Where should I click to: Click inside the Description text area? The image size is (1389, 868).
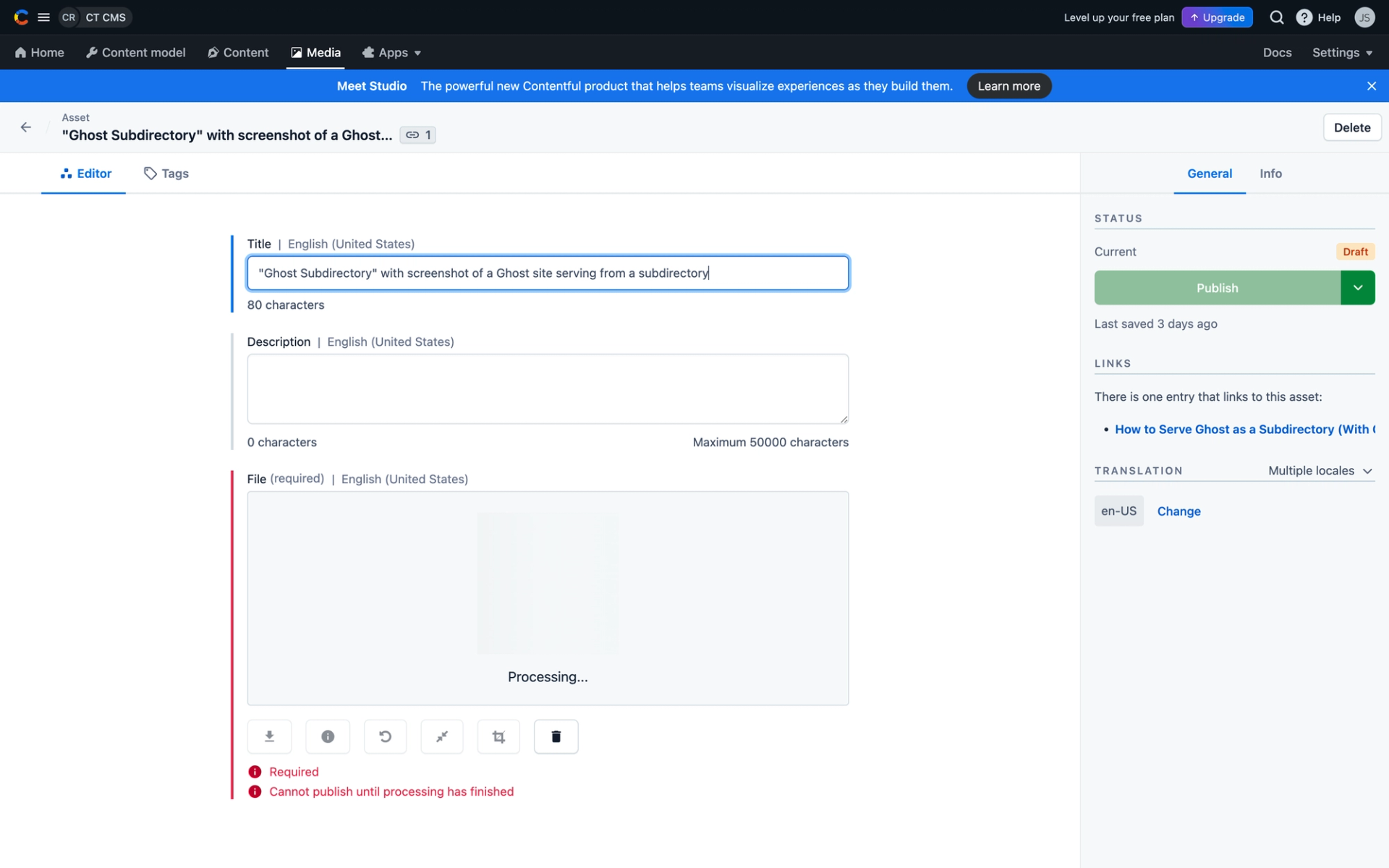(x=548, y=389)
